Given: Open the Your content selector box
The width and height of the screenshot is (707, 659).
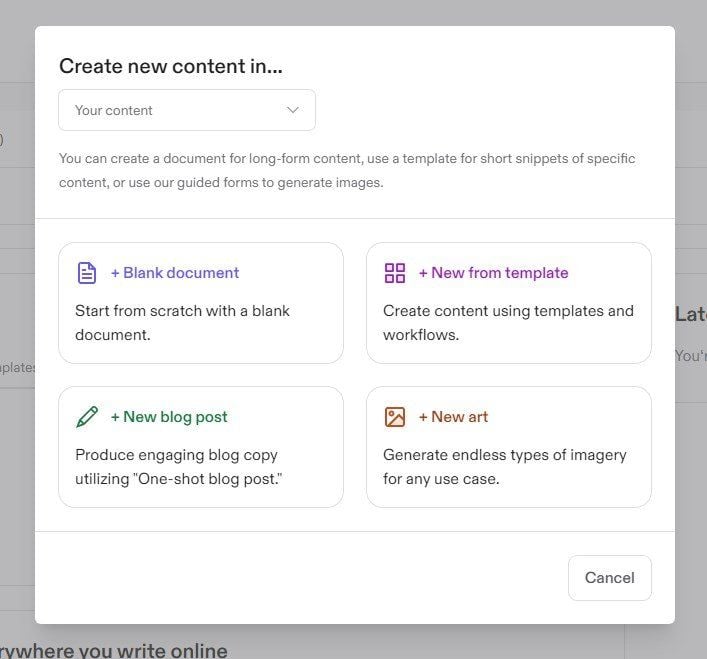Looking at the screenshot, I should (x=187, y=110).
